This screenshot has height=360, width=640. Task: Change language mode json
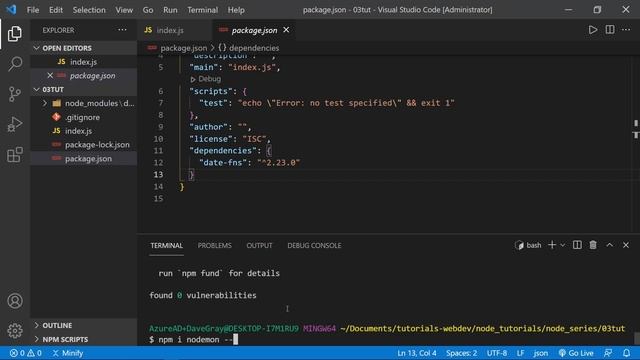pos(541,353)
